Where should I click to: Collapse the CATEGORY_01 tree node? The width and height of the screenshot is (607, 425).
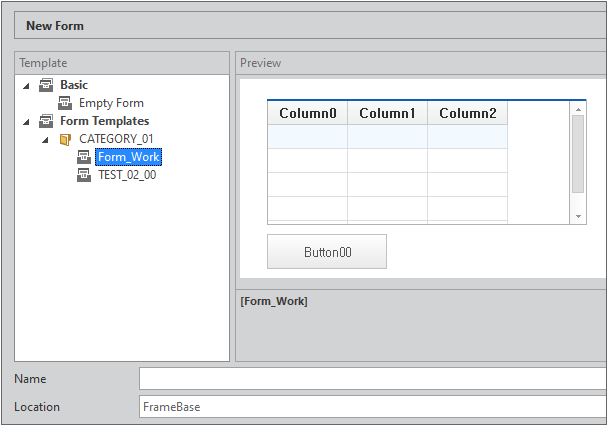45,139
